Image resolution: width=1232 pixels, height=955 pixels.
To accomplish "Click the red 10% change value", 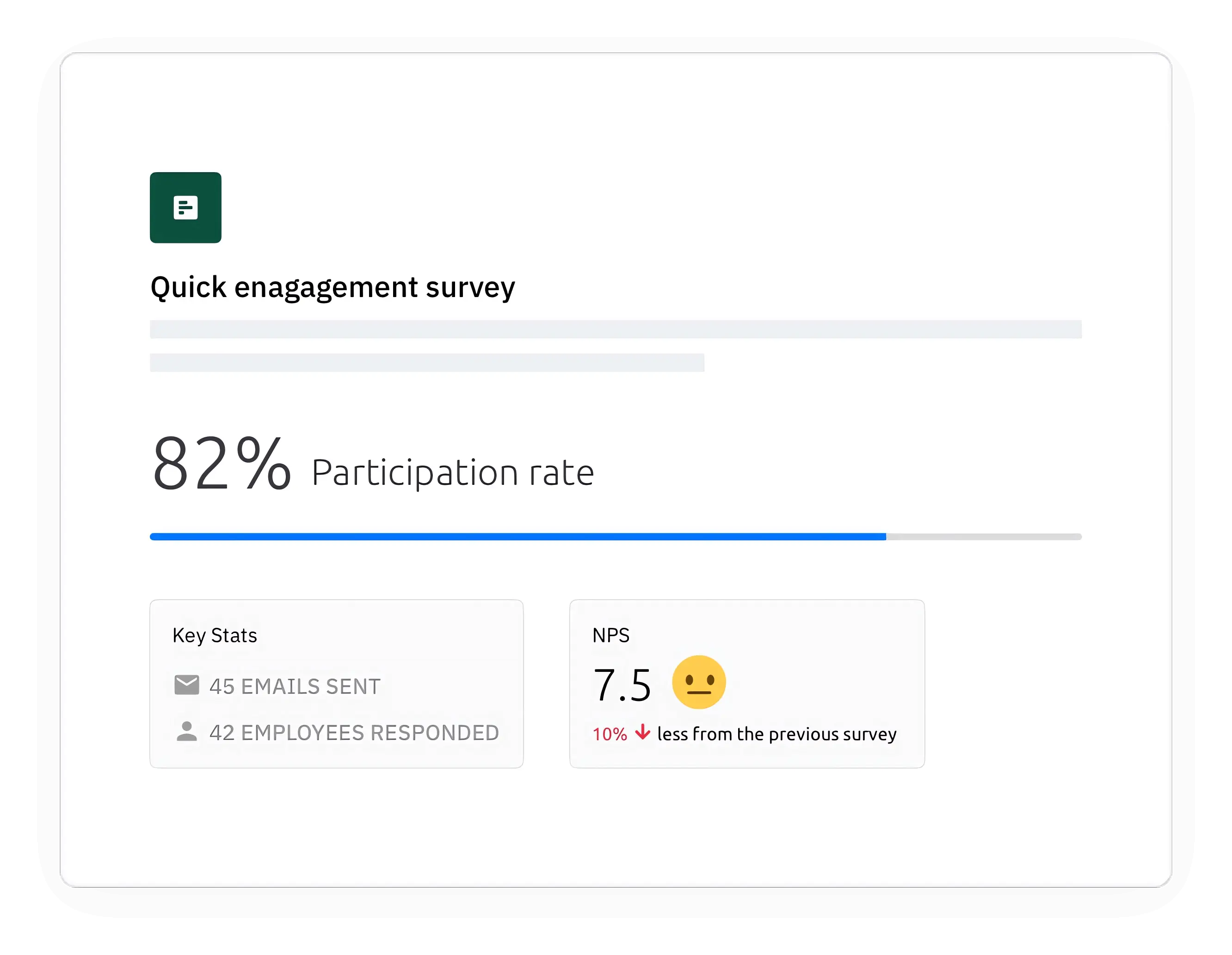I will [x=609, y=734].
